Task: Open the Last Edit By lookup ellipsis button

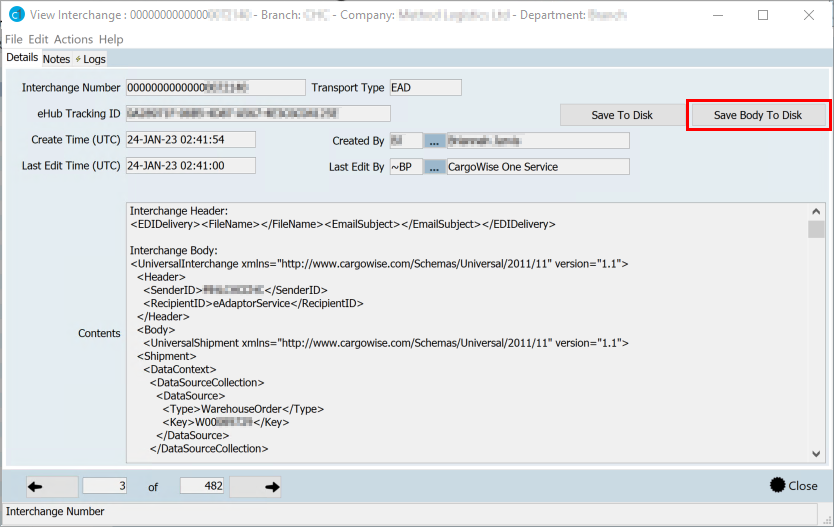Action: (435, 167)
